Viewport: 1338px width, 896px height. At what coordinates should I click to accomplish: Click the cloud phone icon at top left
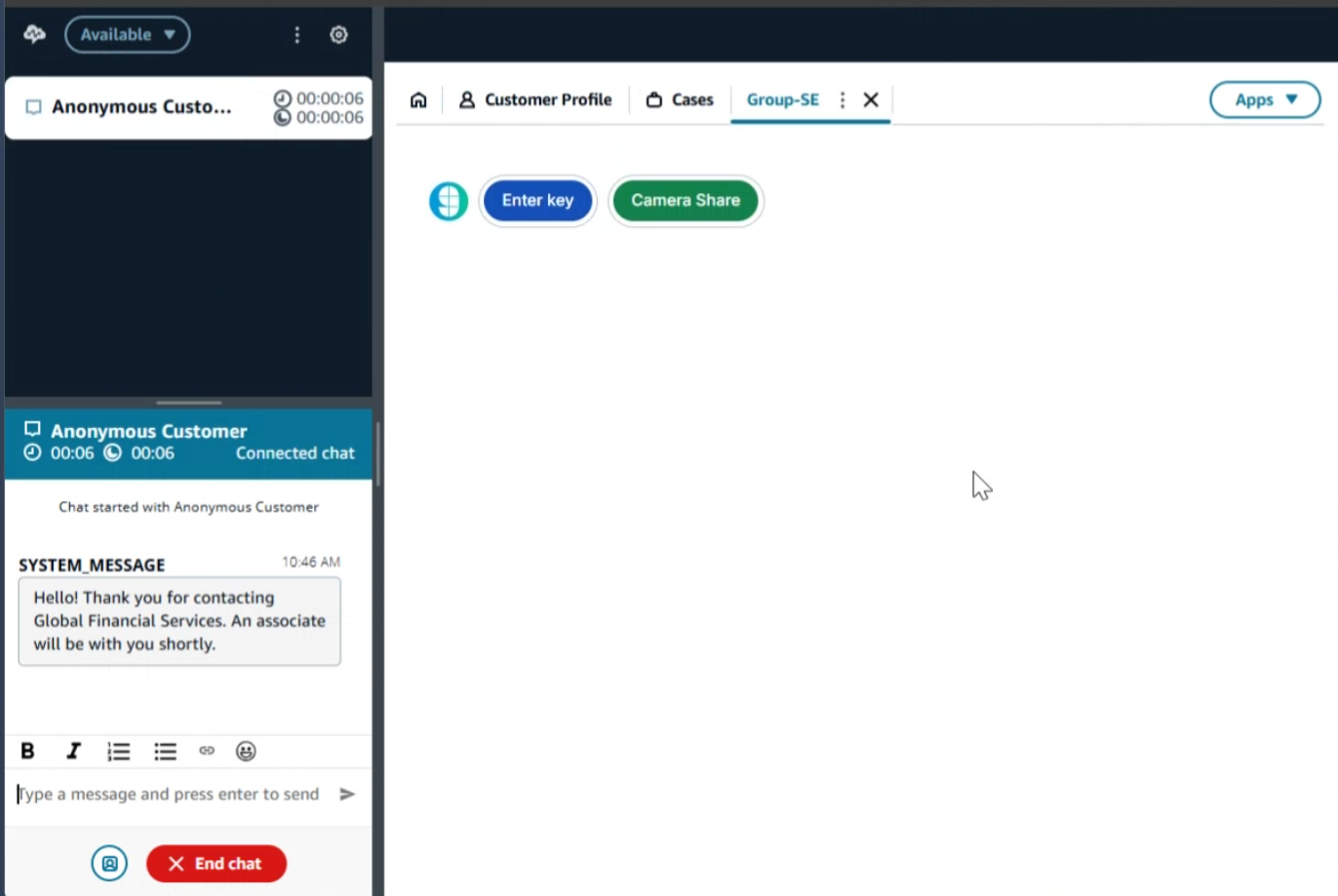tap(34, 34)
